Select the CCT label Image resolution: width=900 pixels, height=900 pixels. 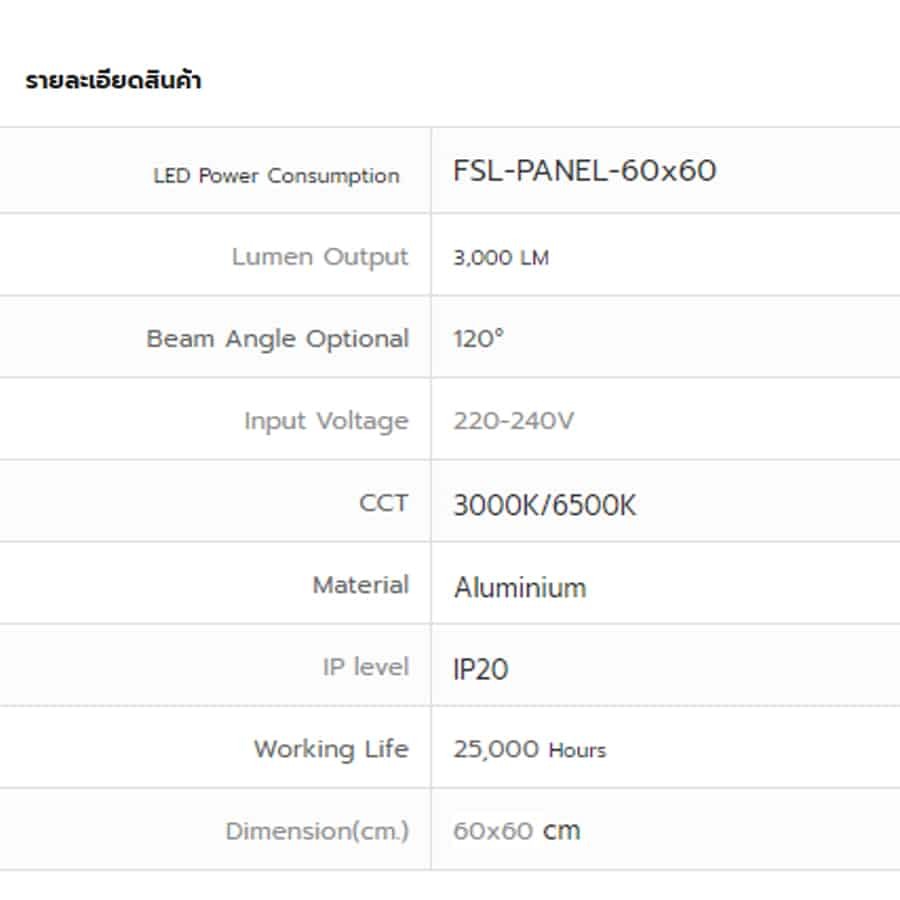point(383,503)
